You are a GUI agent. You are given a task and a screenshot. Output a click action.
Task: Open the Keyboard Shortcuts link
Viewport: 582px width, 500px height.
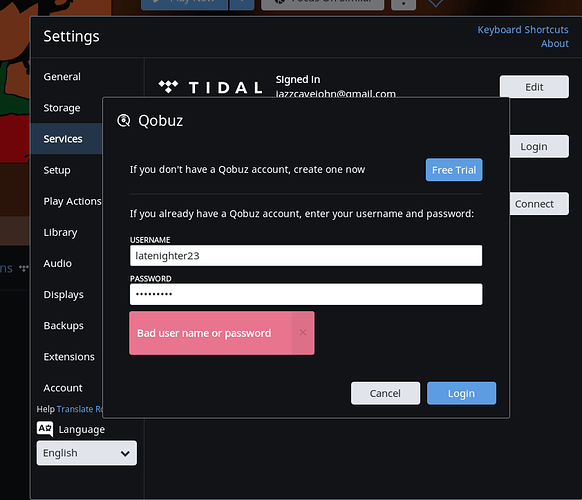click(x=523, y=30)
